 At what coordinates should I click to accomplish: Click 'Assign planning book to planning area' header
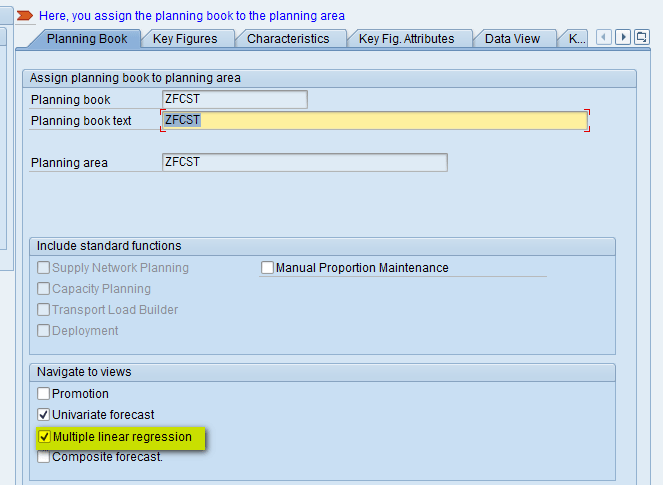135,78
